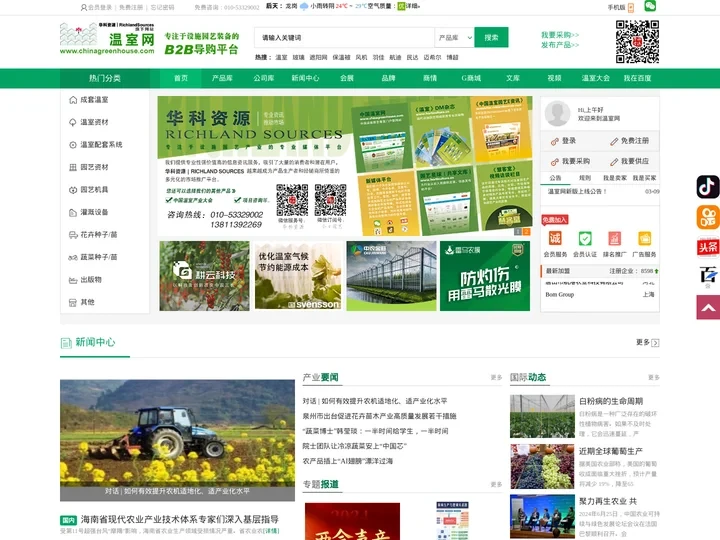Open the svensson greenhouse climate ad
The image size is (720, 540).
click(x=298, y=276)
